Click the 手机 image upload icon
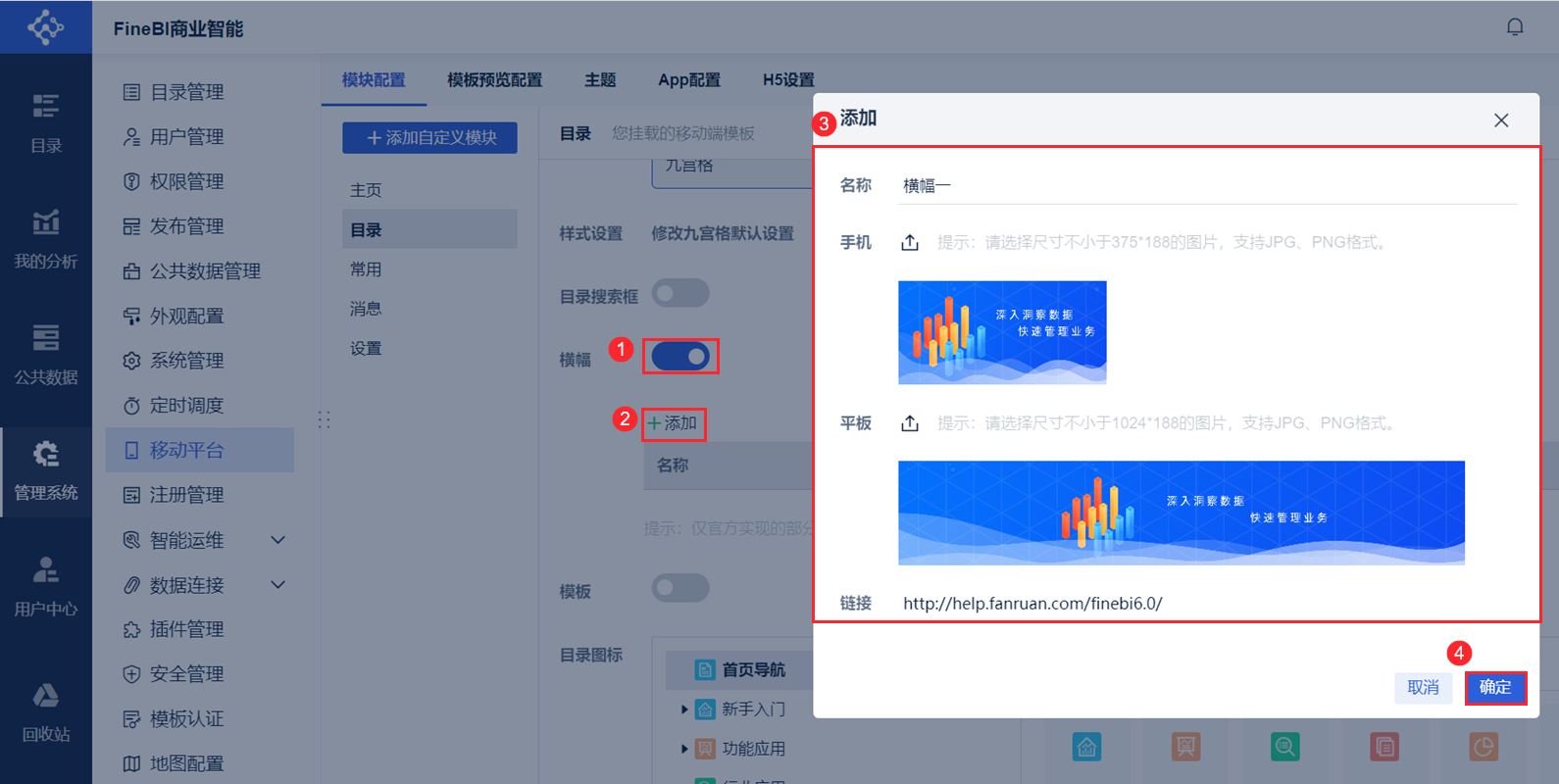Screen dimensions: 1559x784 (910, 242)
